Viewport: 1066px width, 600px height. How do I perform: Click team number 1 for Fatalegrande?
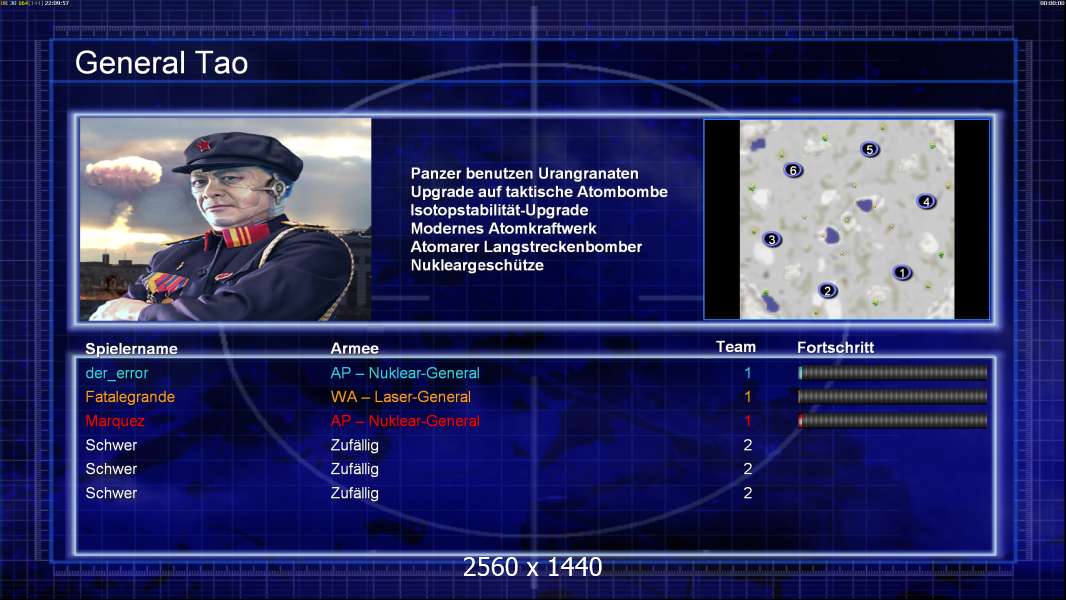click(x=748, y=397)
